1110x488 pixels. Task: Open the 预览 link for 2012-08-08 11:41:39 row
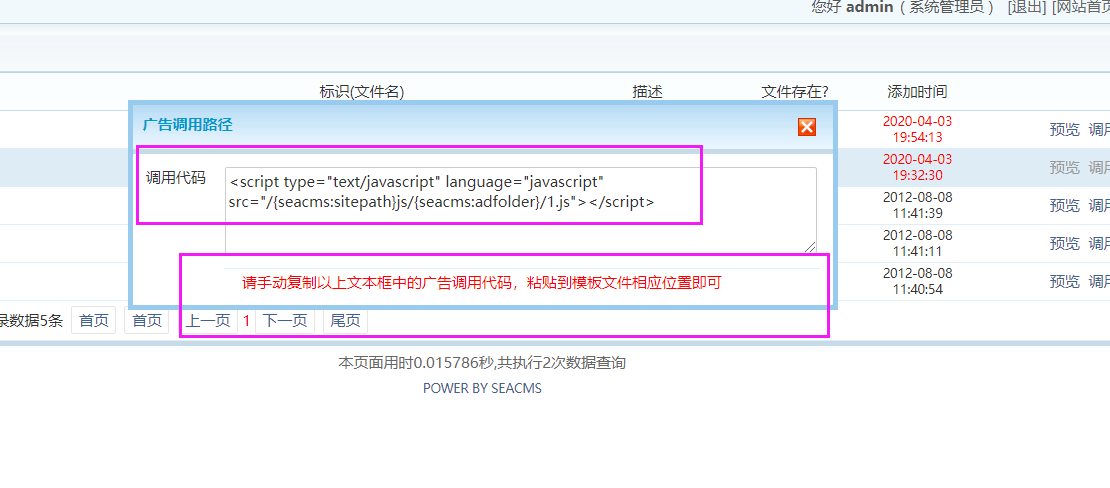click(1064, 205)
